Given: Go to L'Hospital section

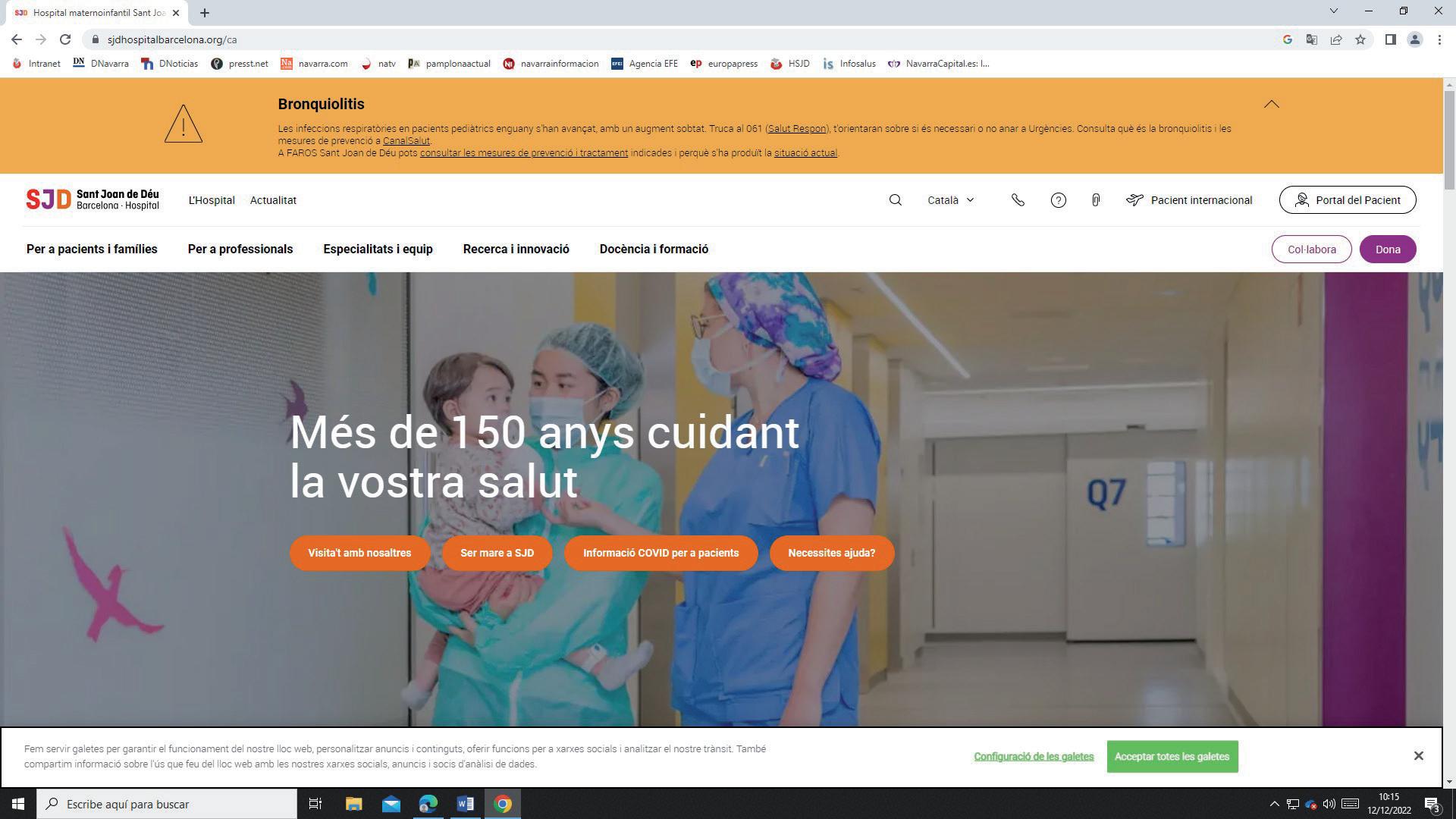Looking at the screenshot, I should click(212, 200).
